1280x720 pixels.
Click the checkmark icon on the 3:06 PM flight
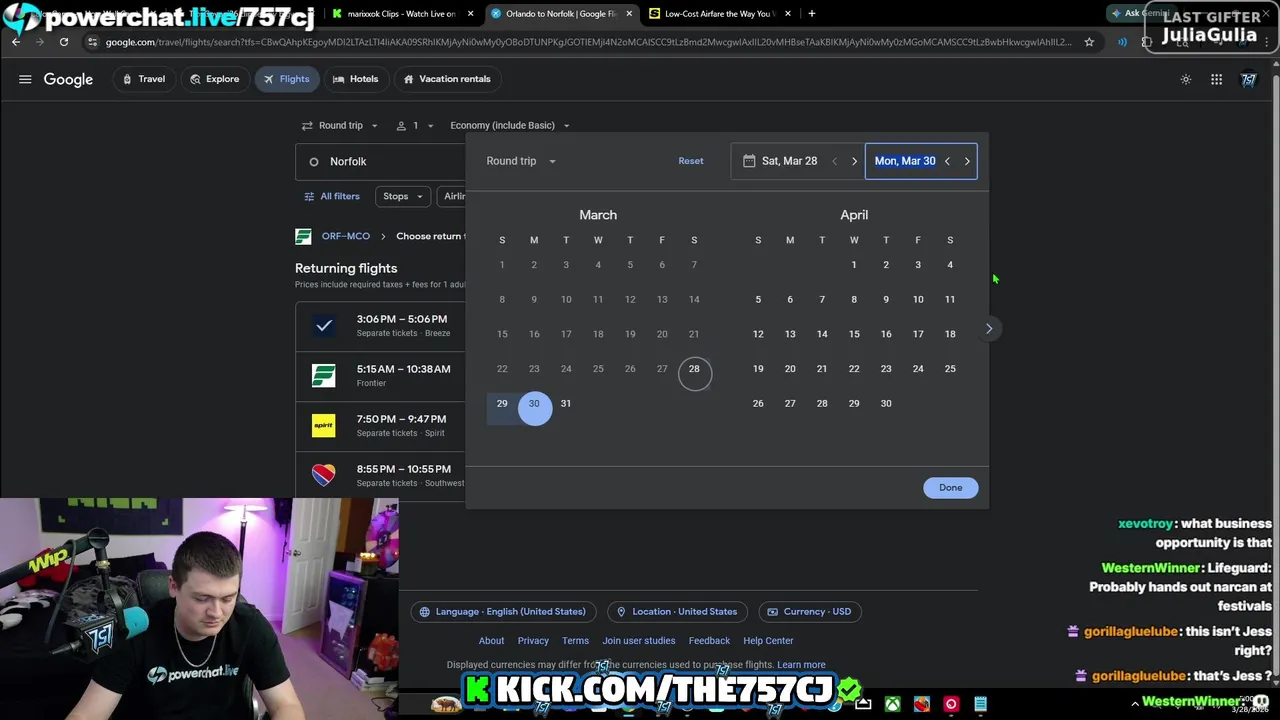pyautogui.click(x=323, y=325)
